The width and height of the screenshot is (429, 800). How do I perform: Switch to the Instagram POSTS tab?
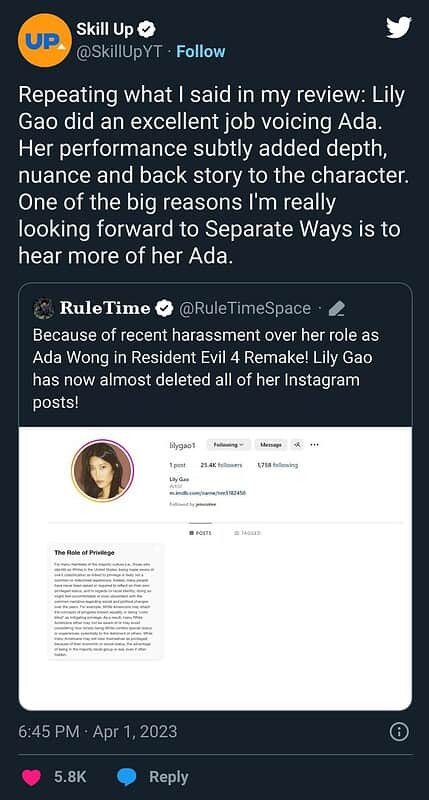(x=199, y=533)
